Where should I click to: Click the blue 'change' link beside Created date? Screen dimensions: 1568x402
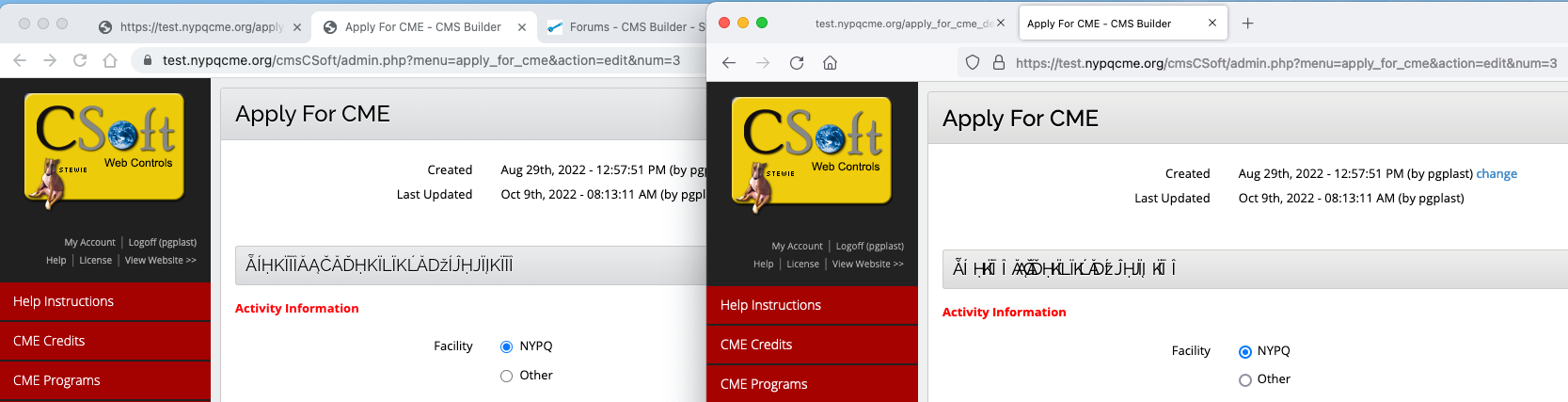click(x=1496, y=173)
